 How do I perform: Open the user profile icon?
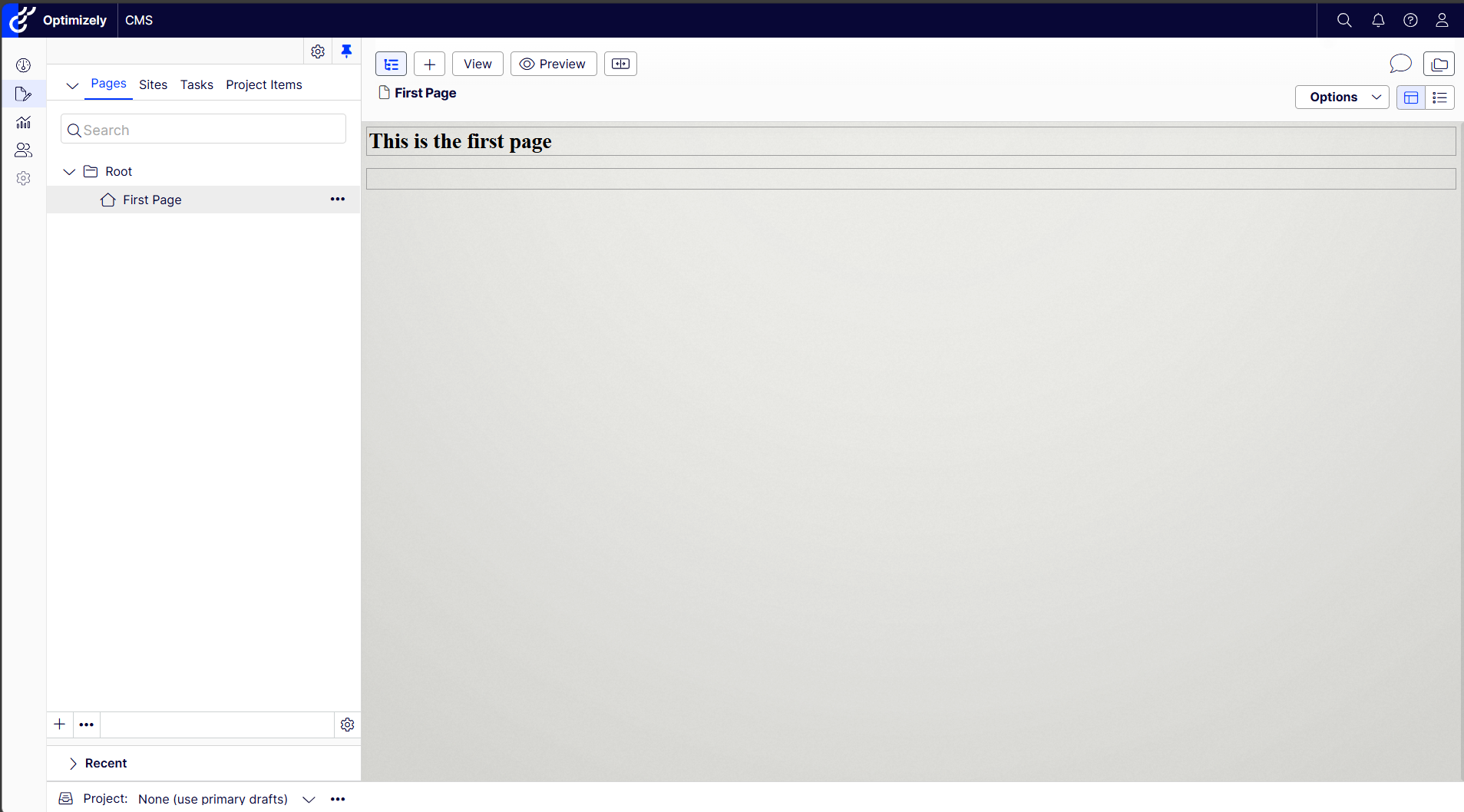pyautogui.click(x=1442, y=20)
